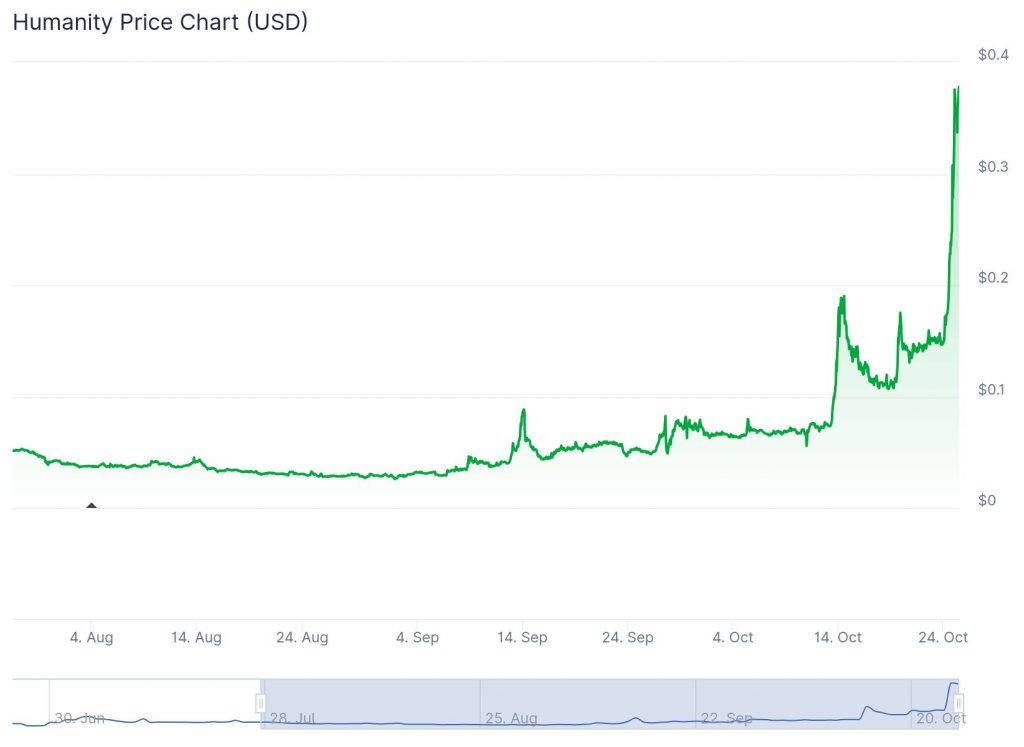Click the 30. Jun label in the navigator
The width and height of the screenshot is (1024, 747).
(x=79, y=718)
